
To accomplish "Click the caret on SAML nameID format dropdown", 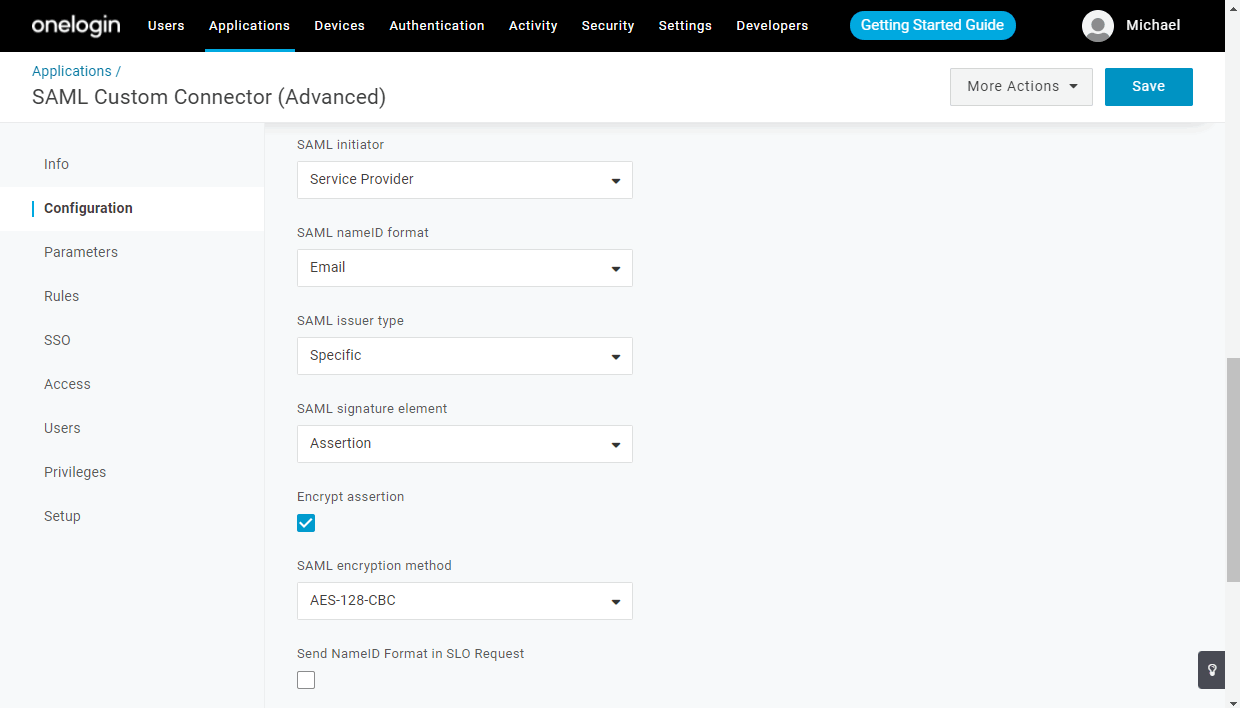I will [x=615, y=268].
